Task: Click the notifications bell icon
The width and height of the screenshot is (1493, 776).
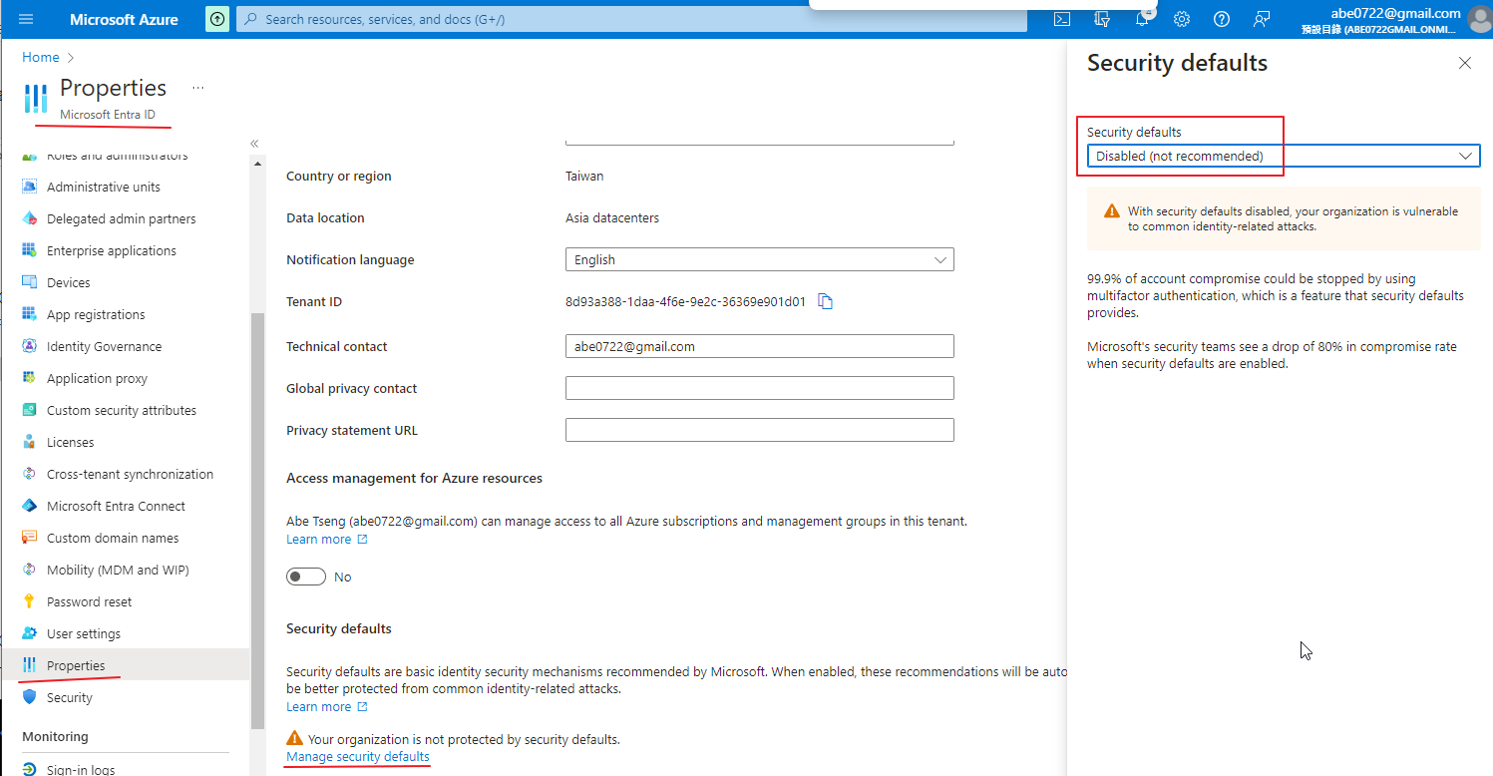Action: [x=1141, y=19]
